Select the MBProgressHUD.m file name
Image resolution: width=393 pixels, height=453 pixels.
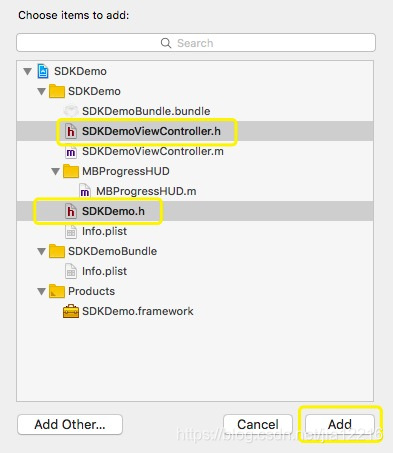tap(146, 191)
